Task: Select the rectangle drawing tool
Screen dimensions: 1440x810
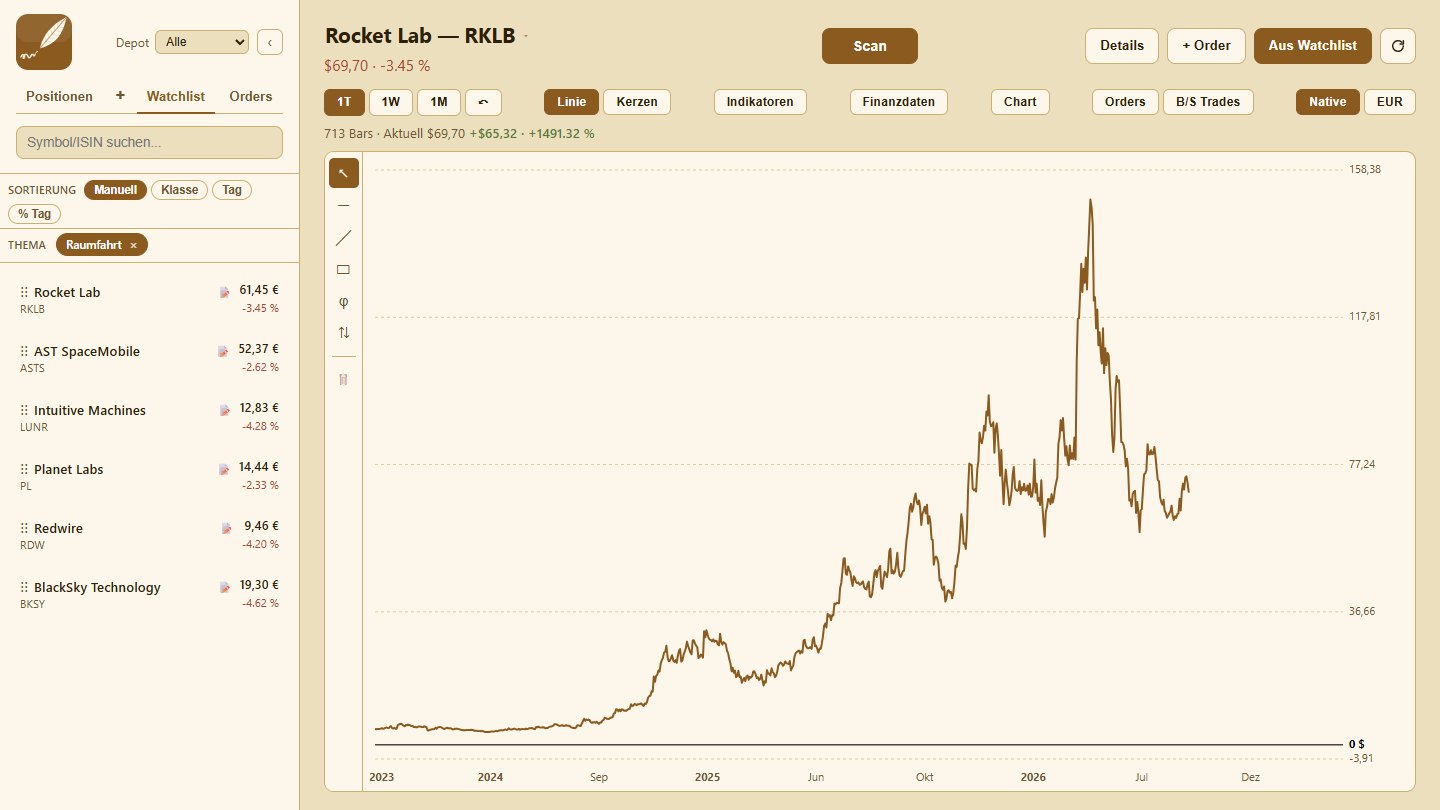Action: tap(344, 269)
